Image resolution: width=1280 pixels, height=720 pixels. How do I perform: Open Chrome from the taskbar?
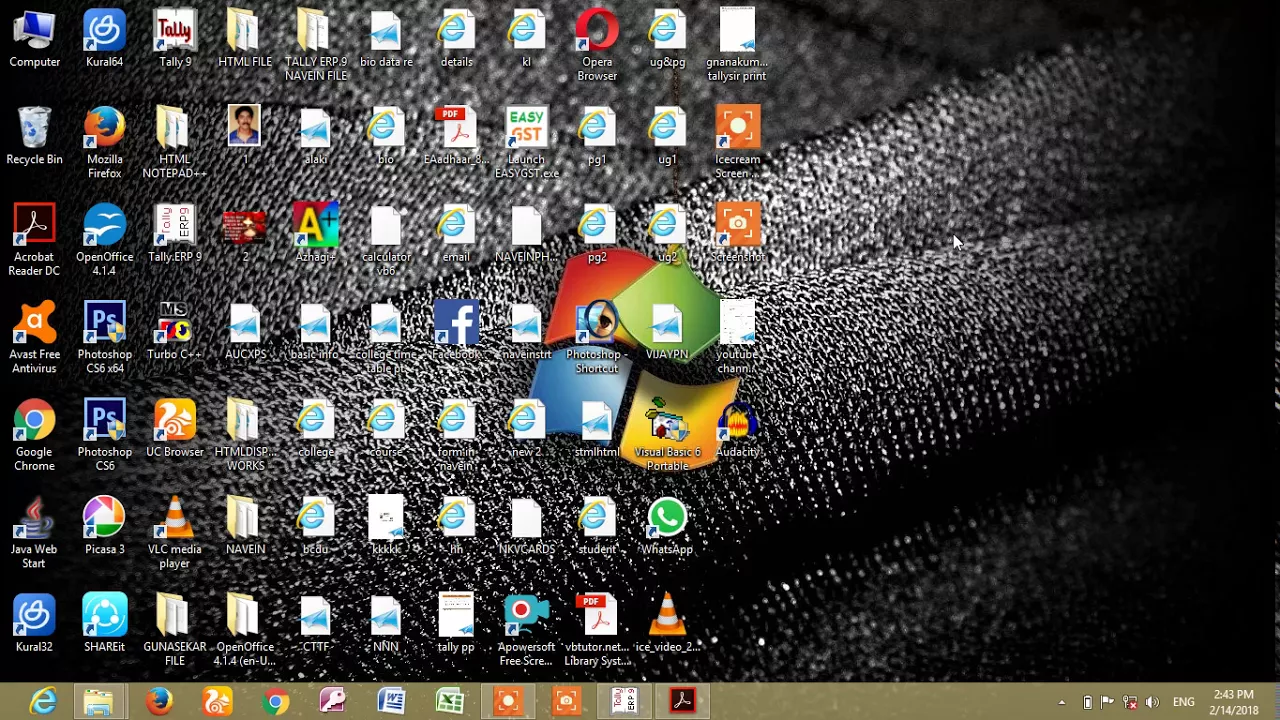pos(275,702)
